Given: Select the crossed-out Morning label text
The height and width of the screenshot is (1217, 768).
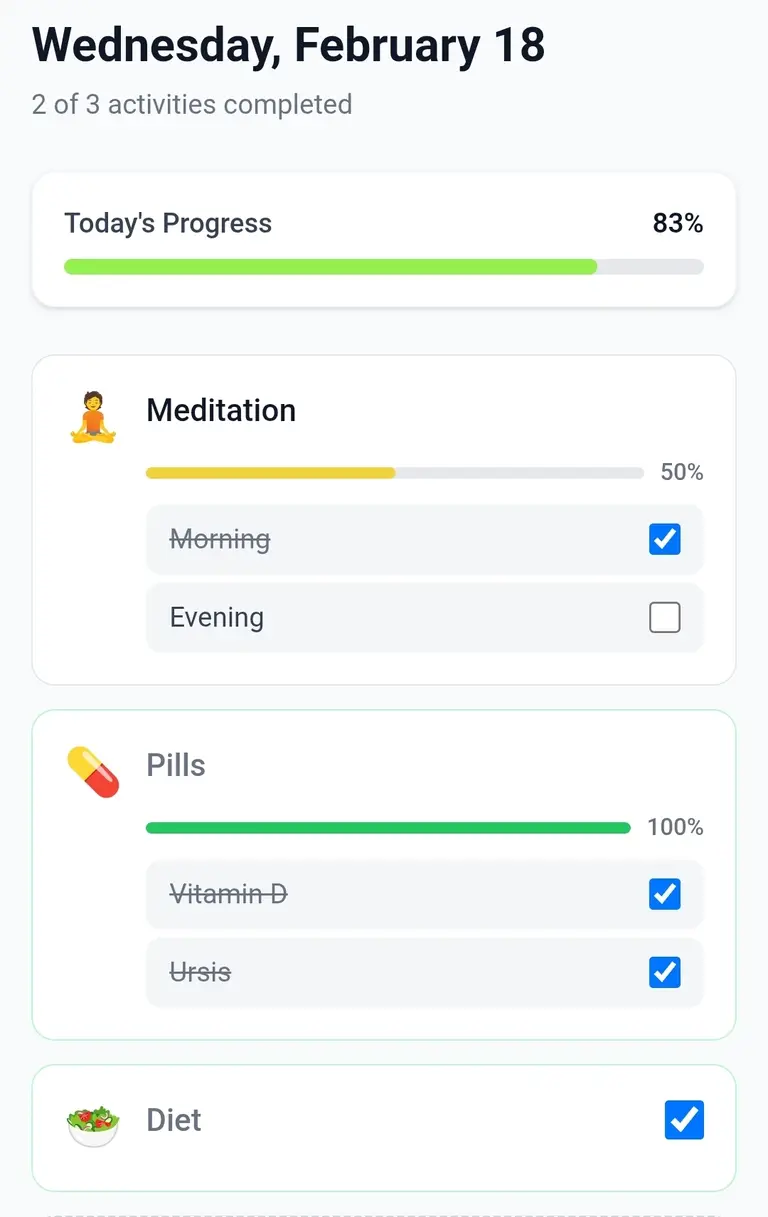Looking at the screenshot, I should coord(219,539).
